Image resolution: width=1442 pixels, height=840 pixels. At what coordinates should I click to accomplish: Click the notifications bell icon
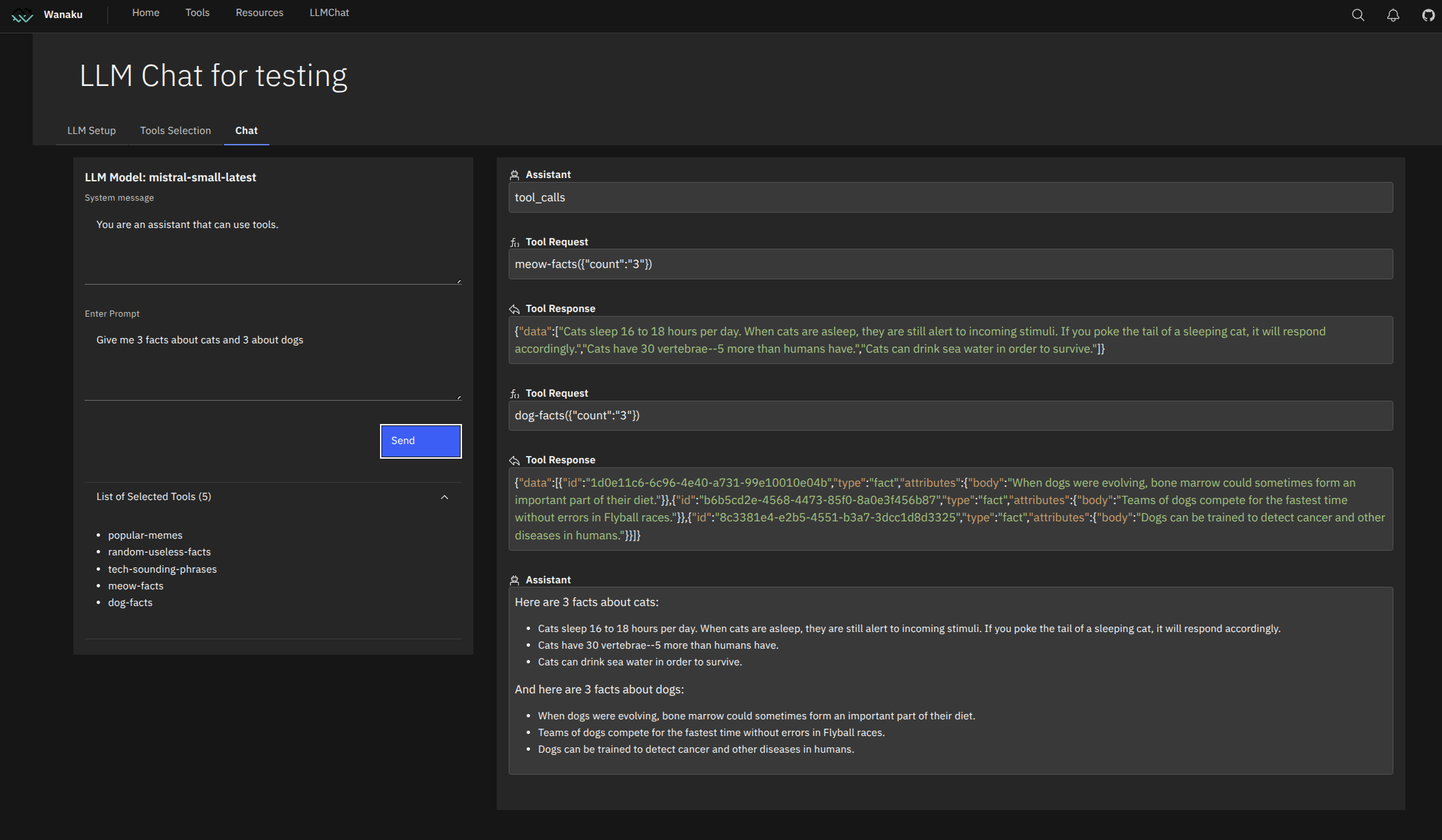pos(1393,15)
